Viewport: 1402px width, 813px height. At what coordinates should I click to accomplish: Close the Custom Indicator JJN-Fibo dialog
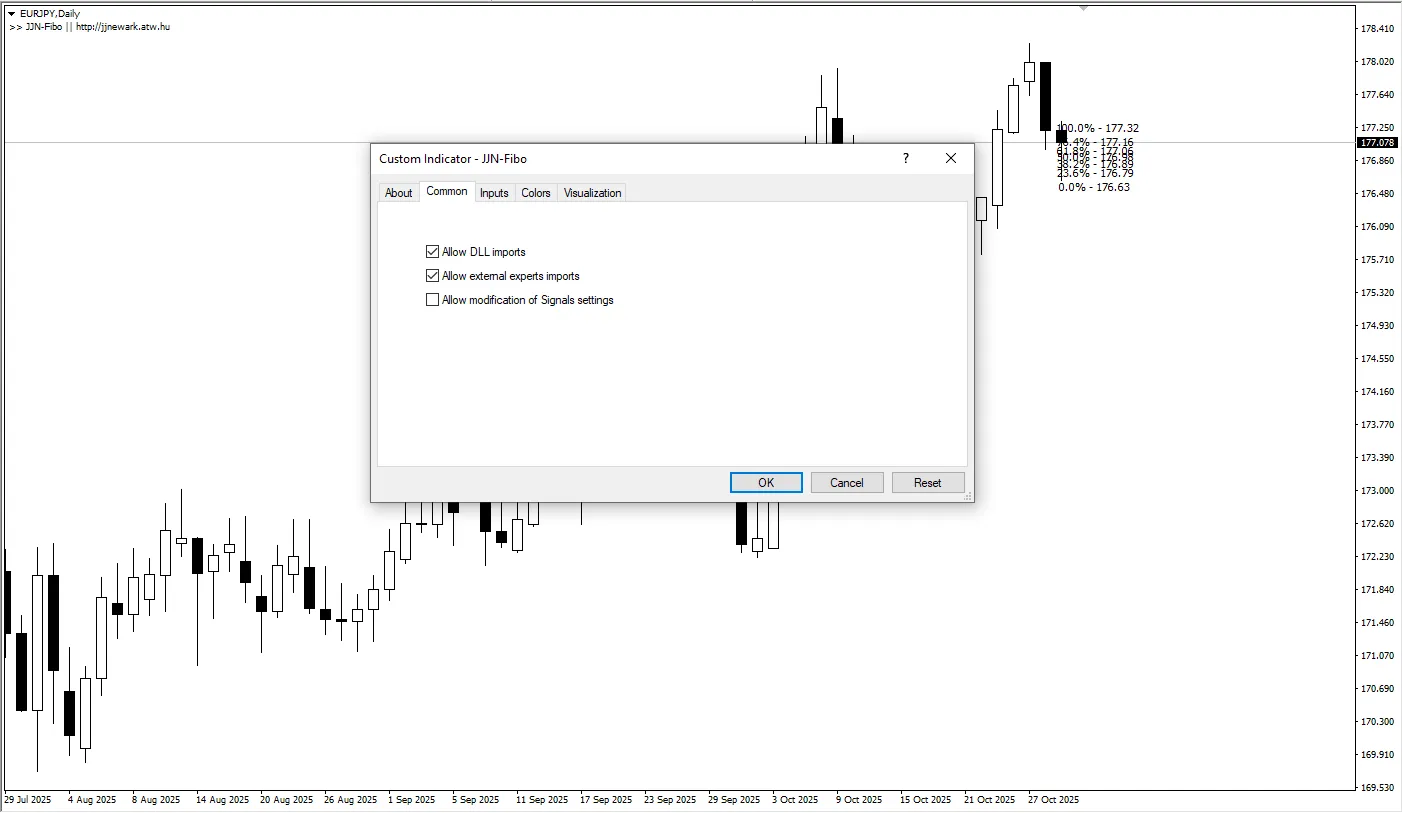pyautogui.click(x=951, y=158)
